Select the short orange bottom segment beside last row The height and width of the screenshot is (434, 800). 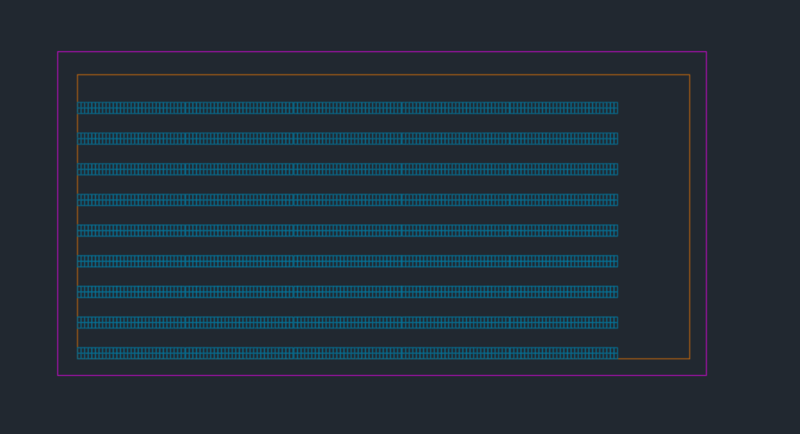[x=654, y=359]
